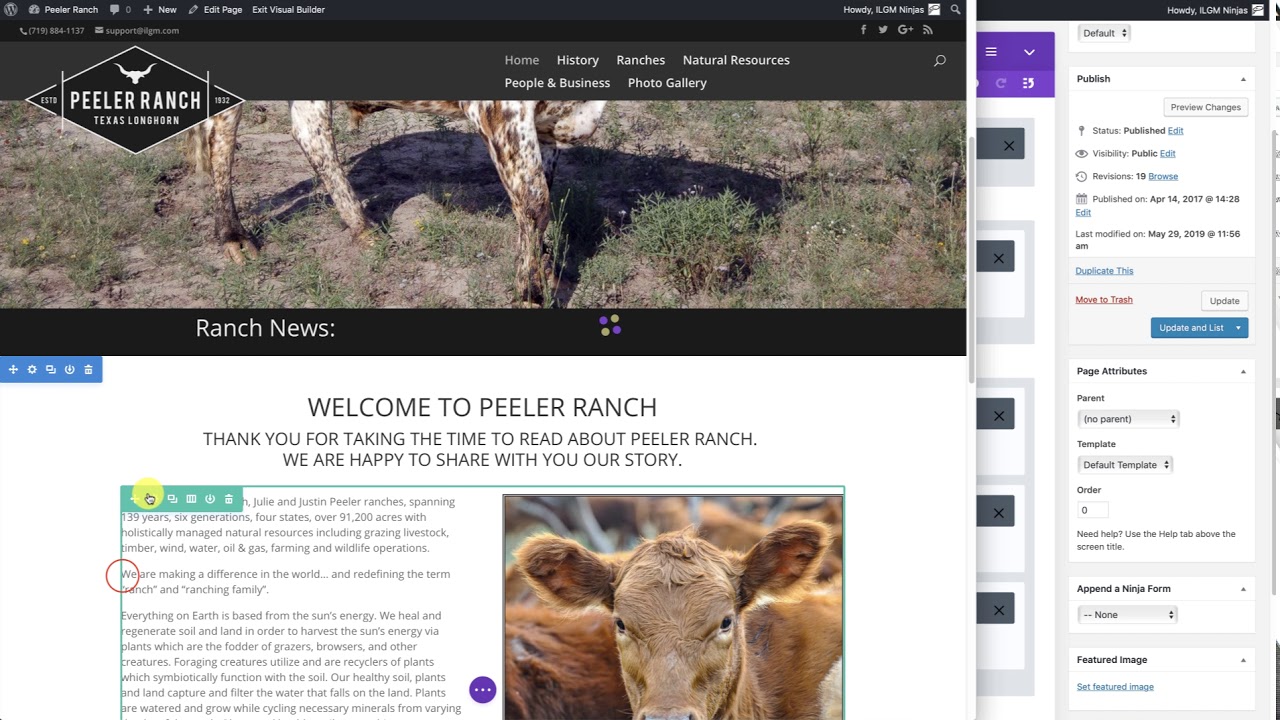Click the Duplicate This link
Image resolution: width=1280 pixels, height=720 pixels.
point(1104,271)
